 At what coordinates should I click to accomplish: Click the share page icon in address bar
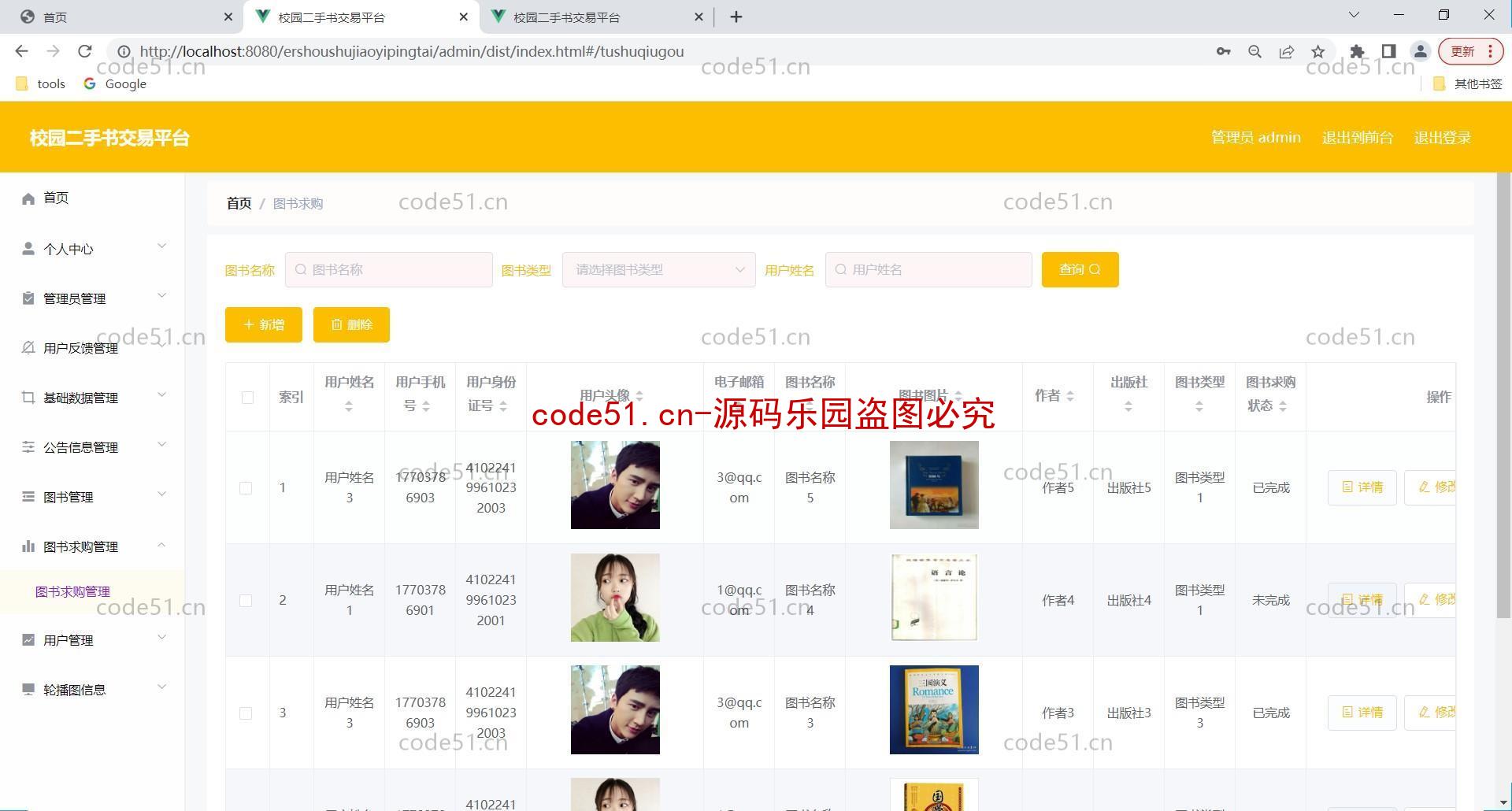coord(1287,51)
